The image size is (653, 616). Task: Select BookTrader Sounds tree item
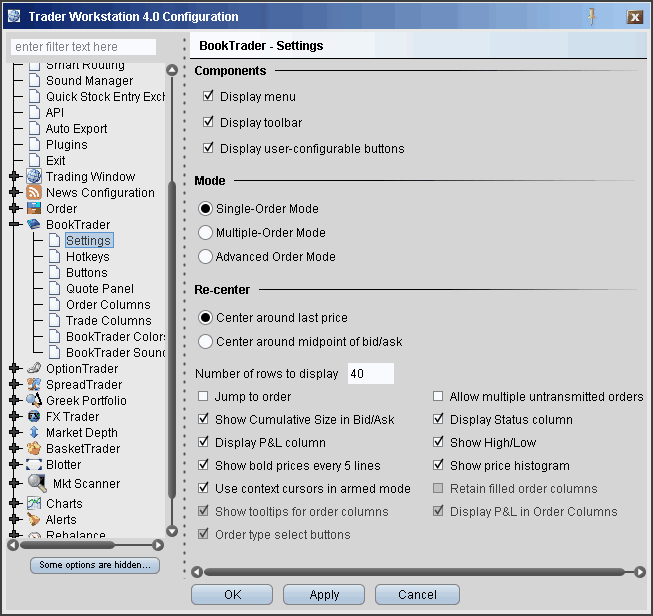[116, 352]
